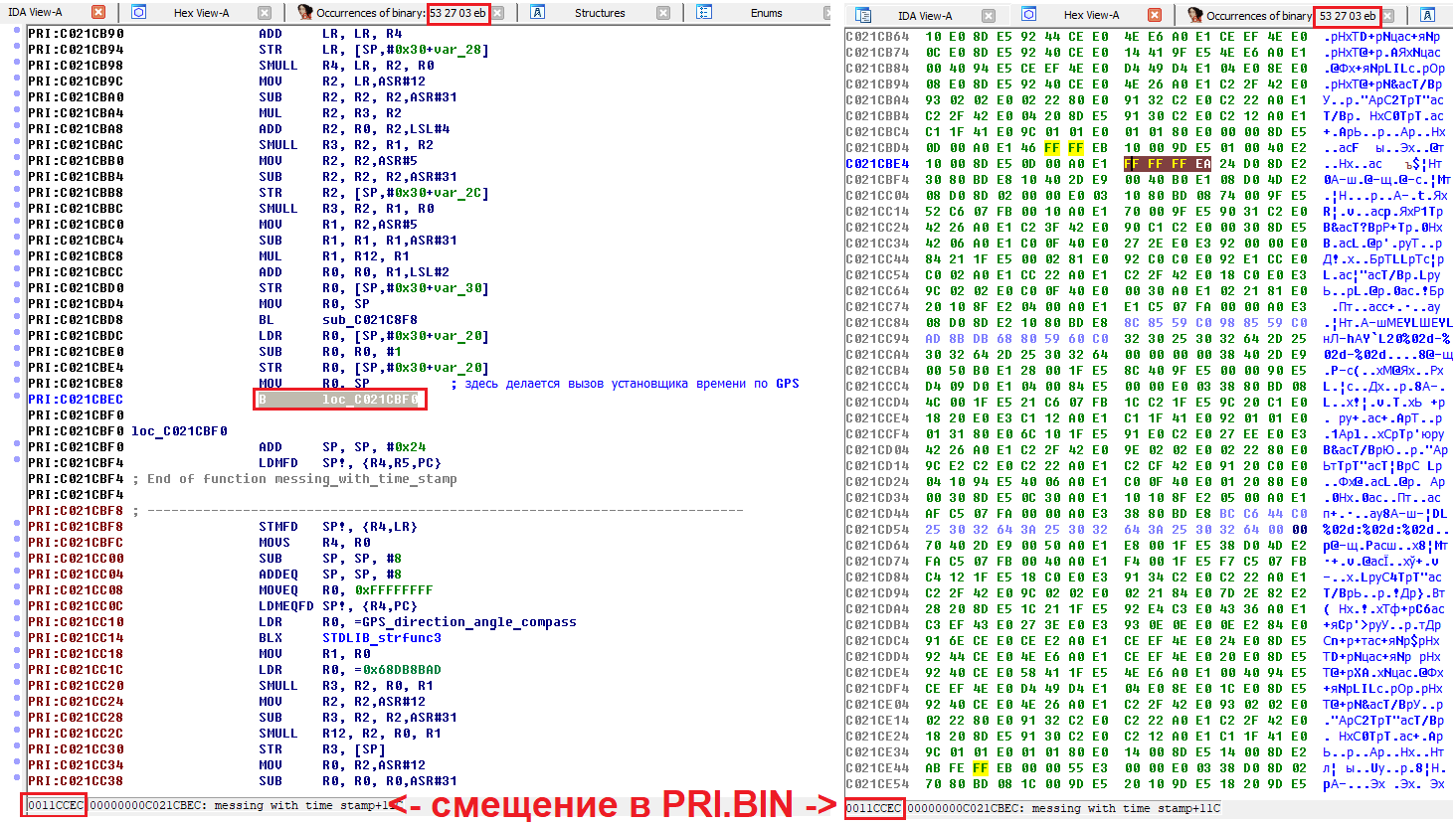Open the Enums tab
The image size is (1456, 825).
click(766, 13)
